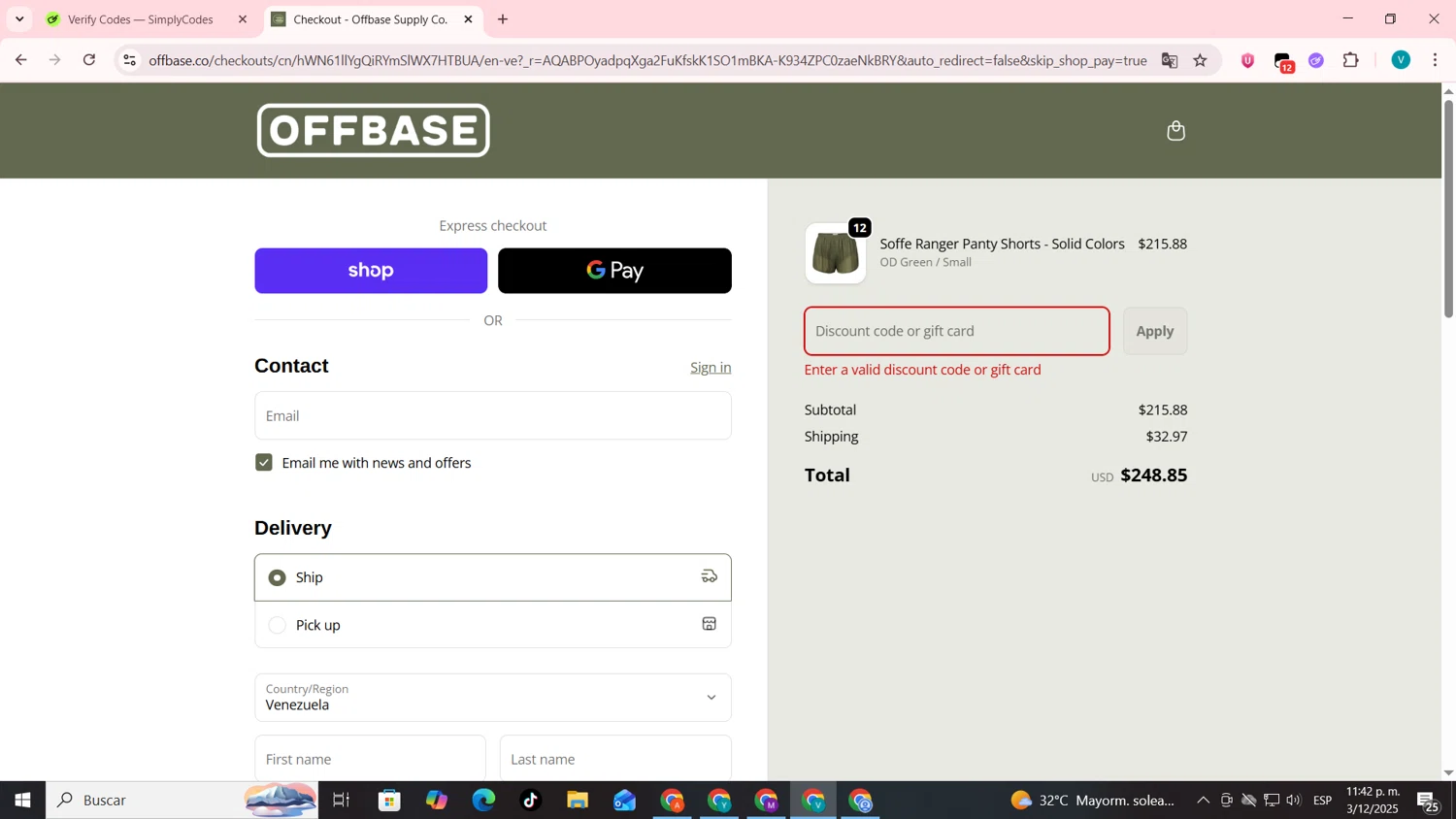
Task: Open TikTok from the taskbar
Action: point(530,801)
